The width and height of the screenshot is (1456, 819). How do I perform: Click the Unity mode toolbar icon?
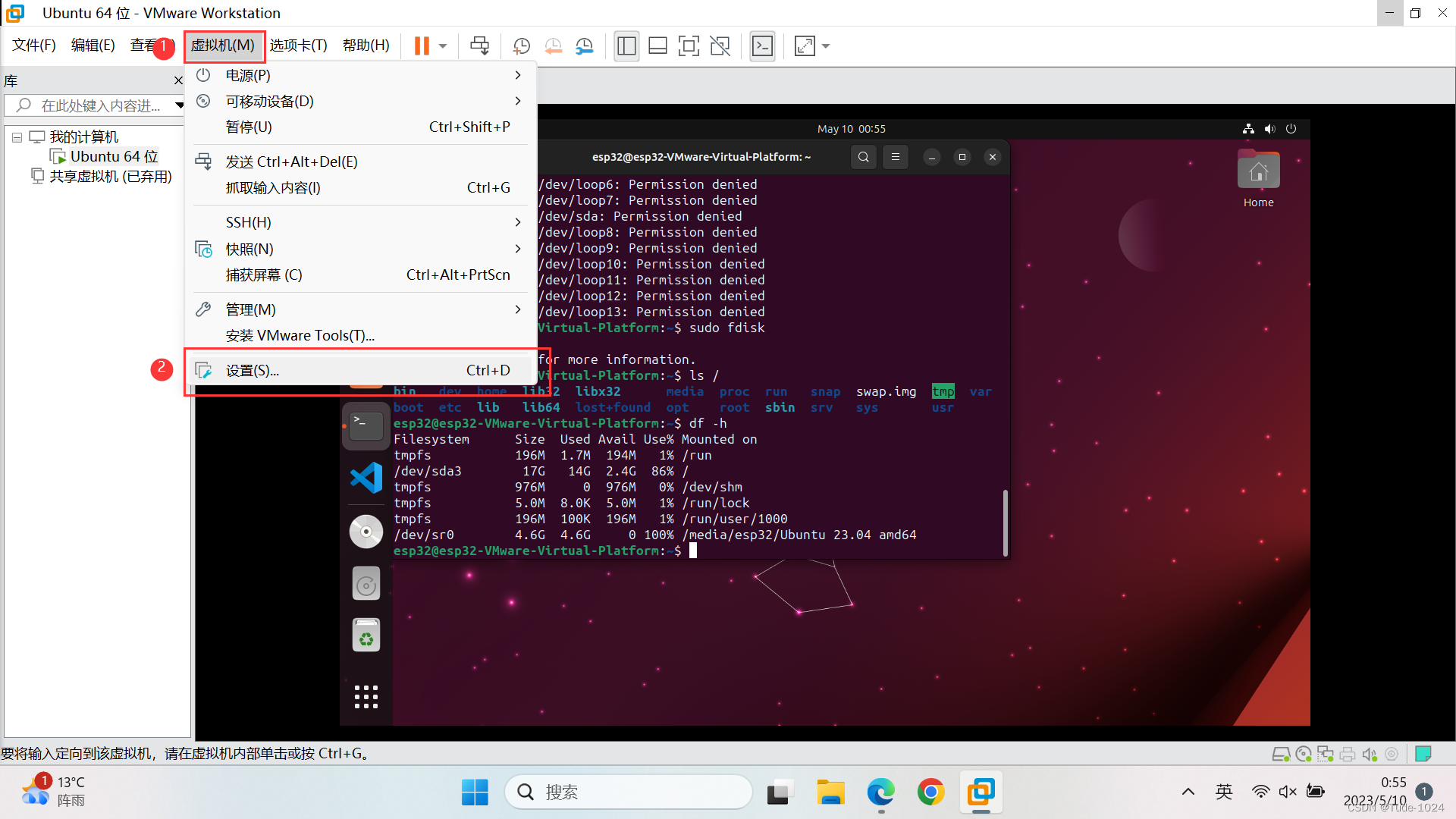tap(720, 45)
